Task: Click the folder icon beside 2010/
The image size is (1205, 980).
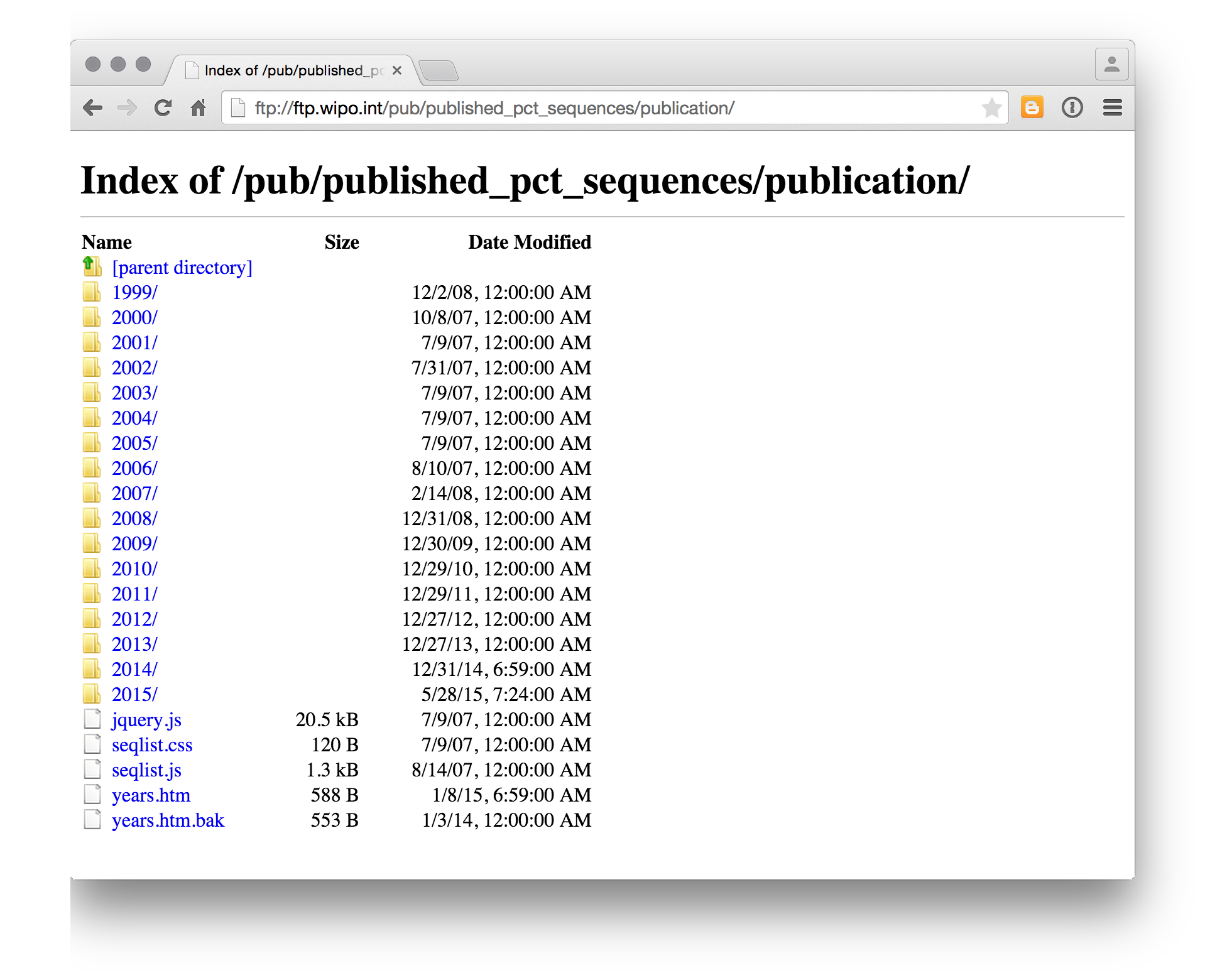Action: (92, 568)
